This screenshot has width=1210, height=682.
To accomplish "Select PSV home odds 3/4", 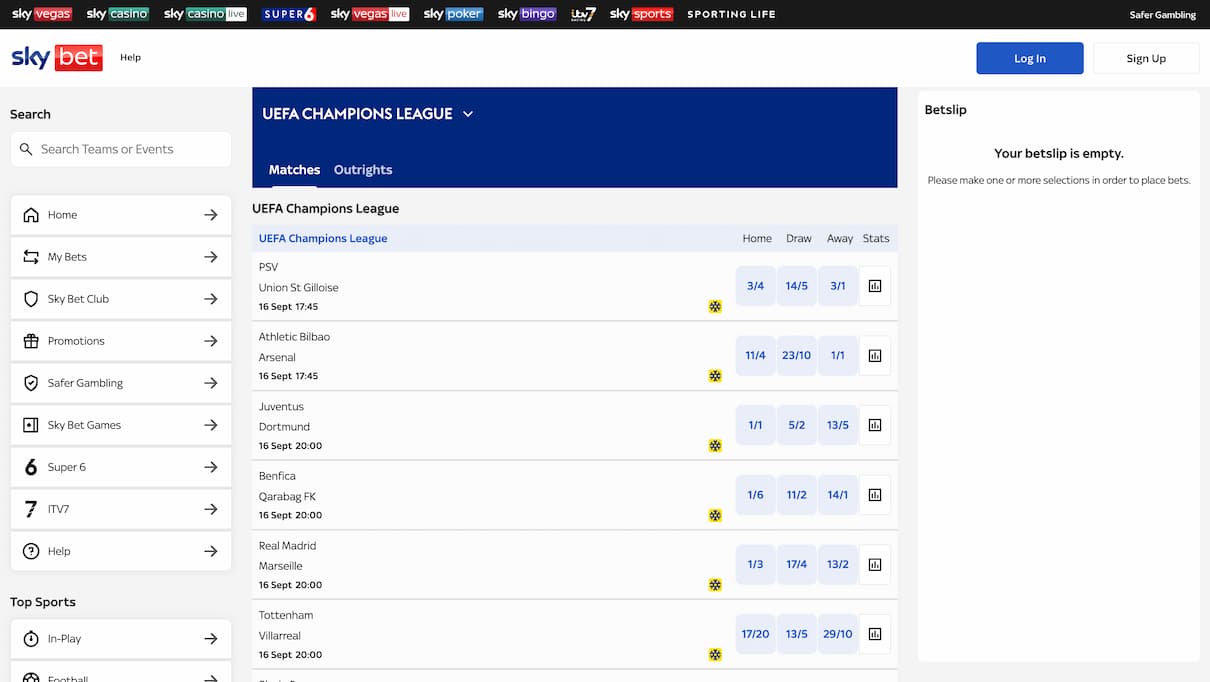I will tap(755, 286).
